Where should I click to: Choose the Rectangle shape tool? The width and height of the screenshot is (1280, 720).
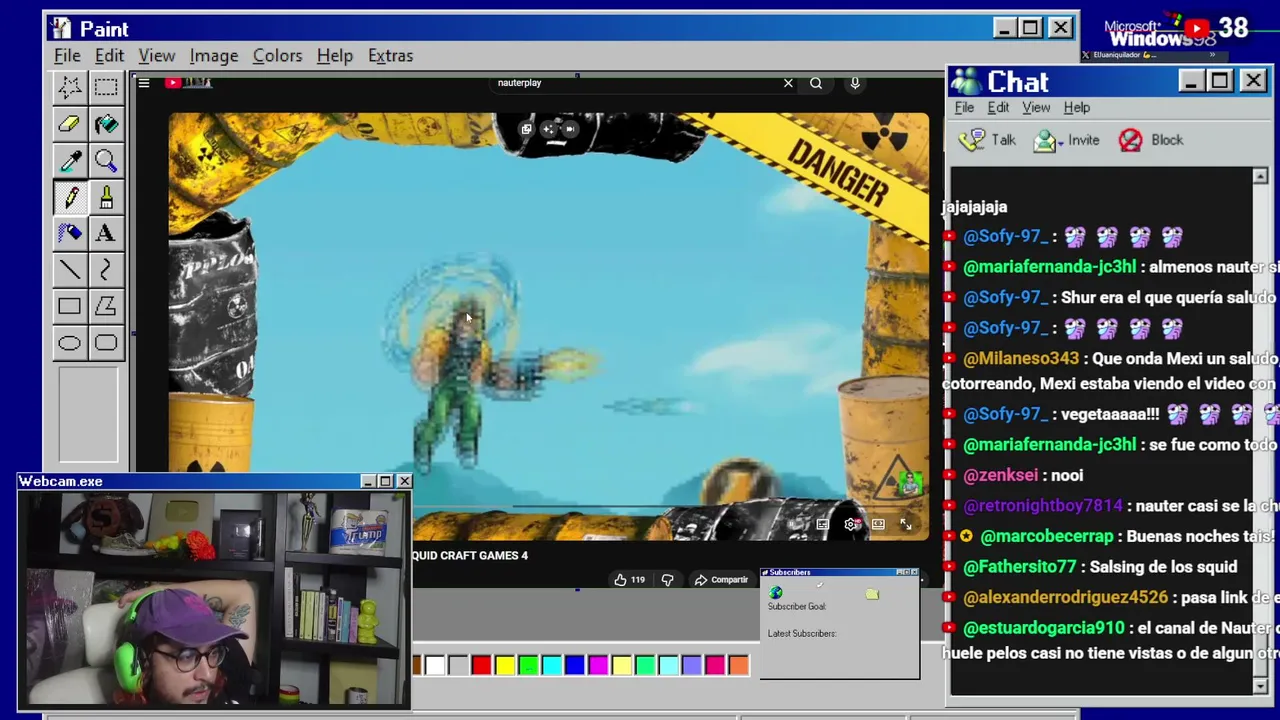pos(69,306)
